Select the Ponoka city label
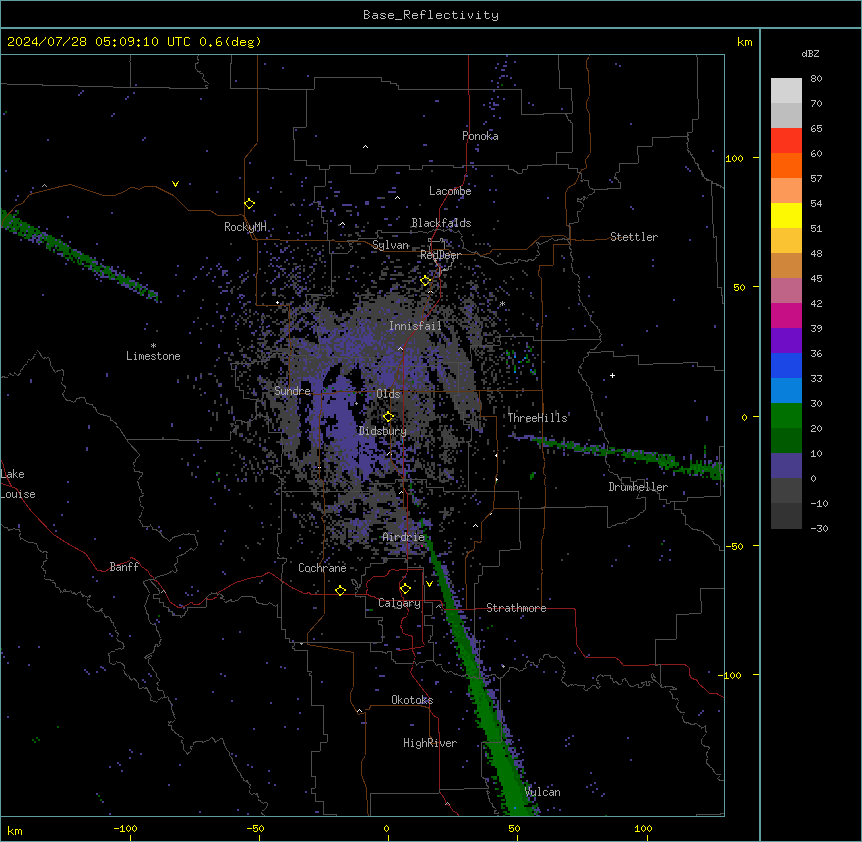The height and width of the screenshot is (842, 862). (480, 136)
